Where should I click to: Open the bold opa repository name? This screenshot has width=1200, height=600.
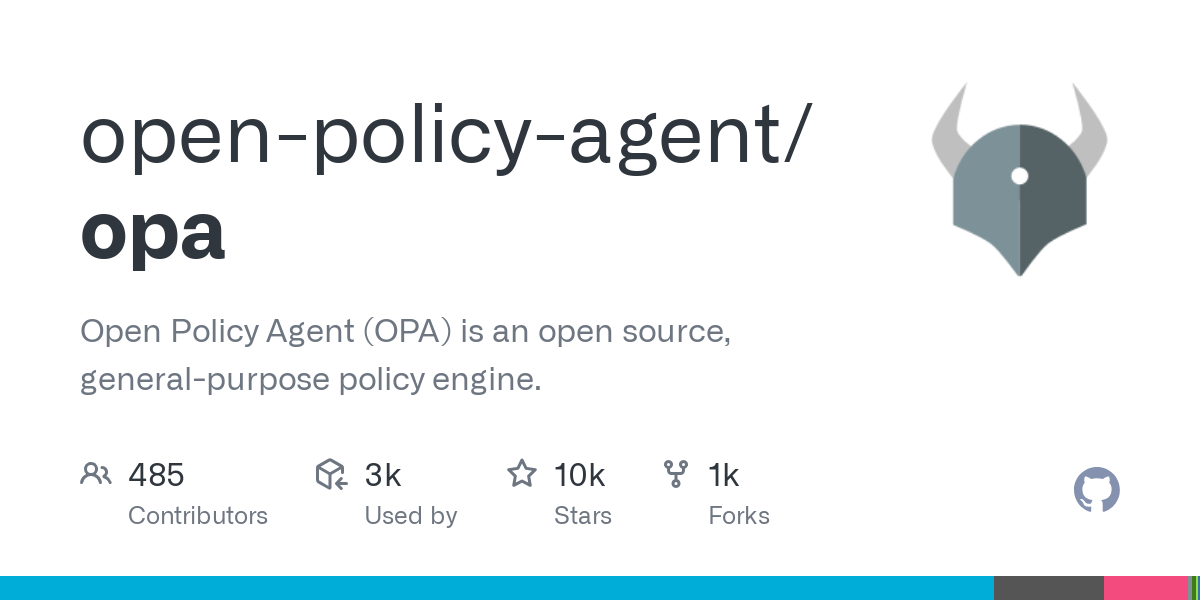[153, 232]
